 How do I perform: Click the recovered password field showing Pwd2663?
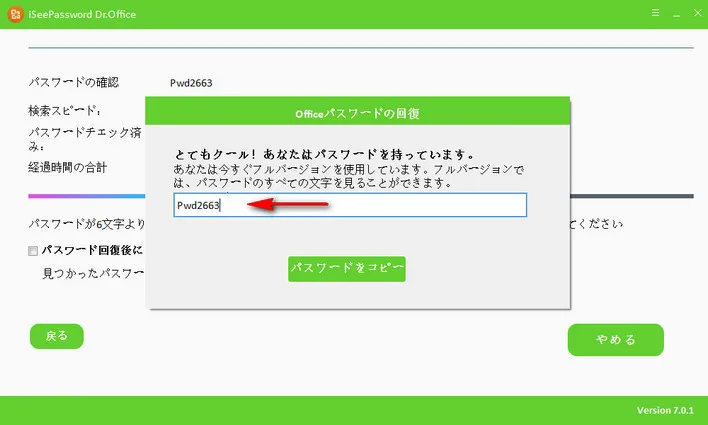pos(350,205)
